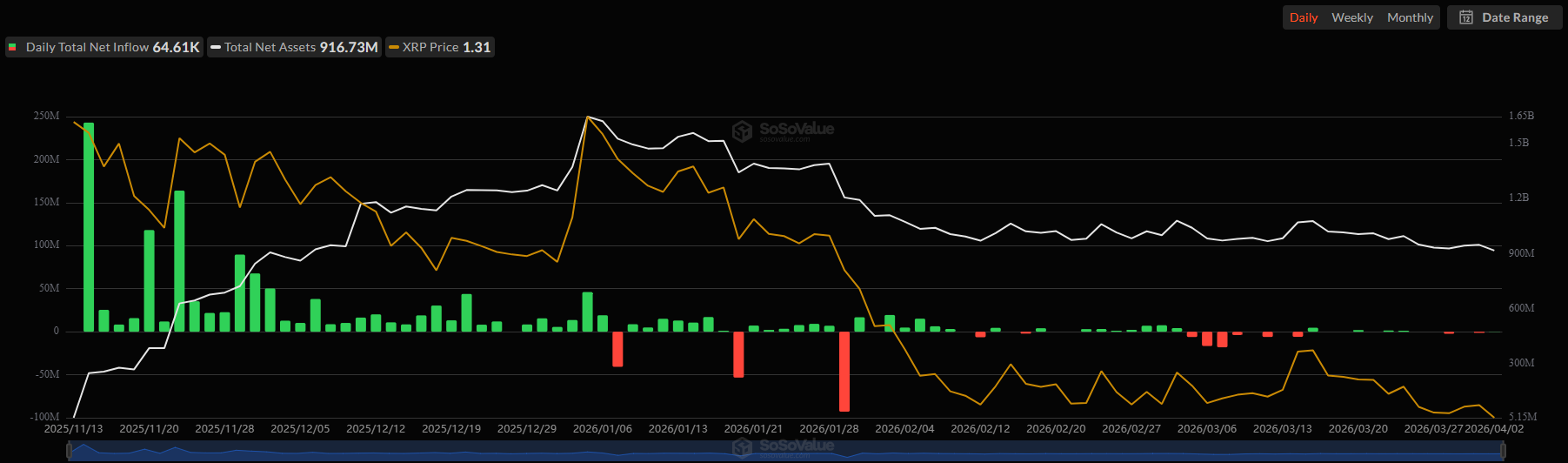The image size is (1568, 463).
Task: Click the largest red outflow bar near 2026/01/28
Action: [x=844, y=371]
